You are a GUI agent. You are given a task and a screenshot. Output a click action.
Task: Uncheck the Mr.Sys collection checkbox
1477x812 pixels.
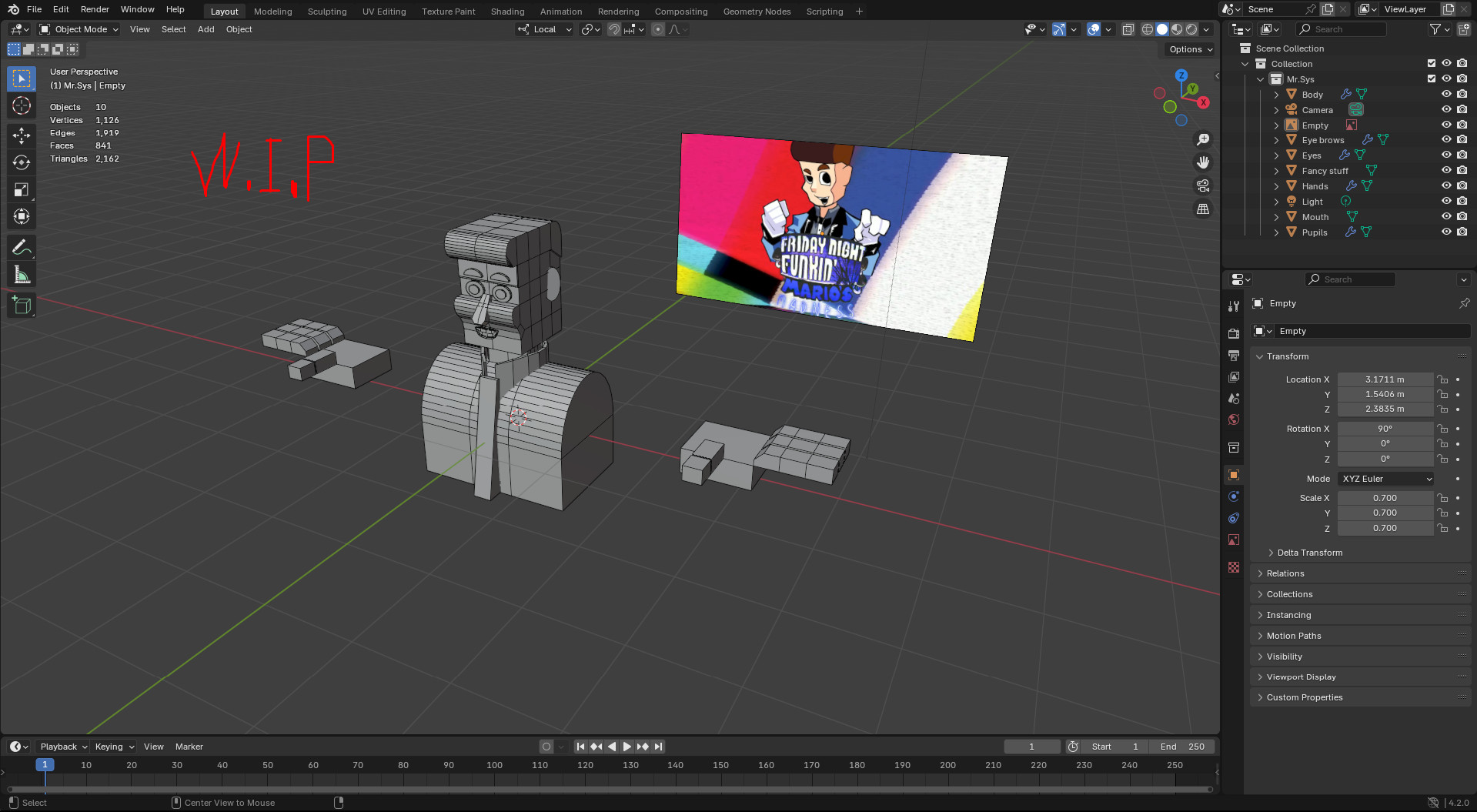click(x=1432, y=79)
